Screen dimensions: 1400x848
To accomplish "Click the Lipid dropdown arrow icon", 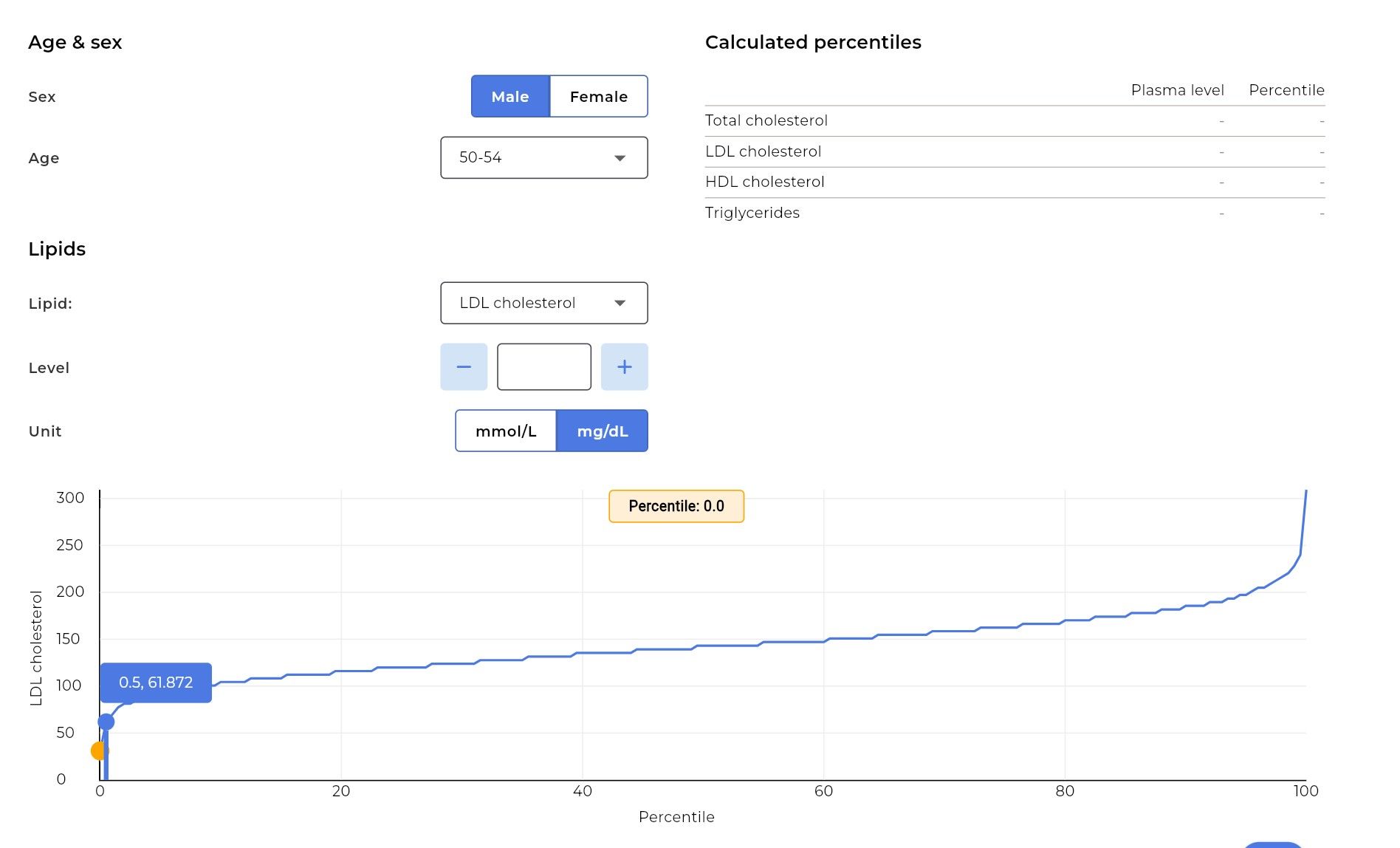I will click(620, 303).
